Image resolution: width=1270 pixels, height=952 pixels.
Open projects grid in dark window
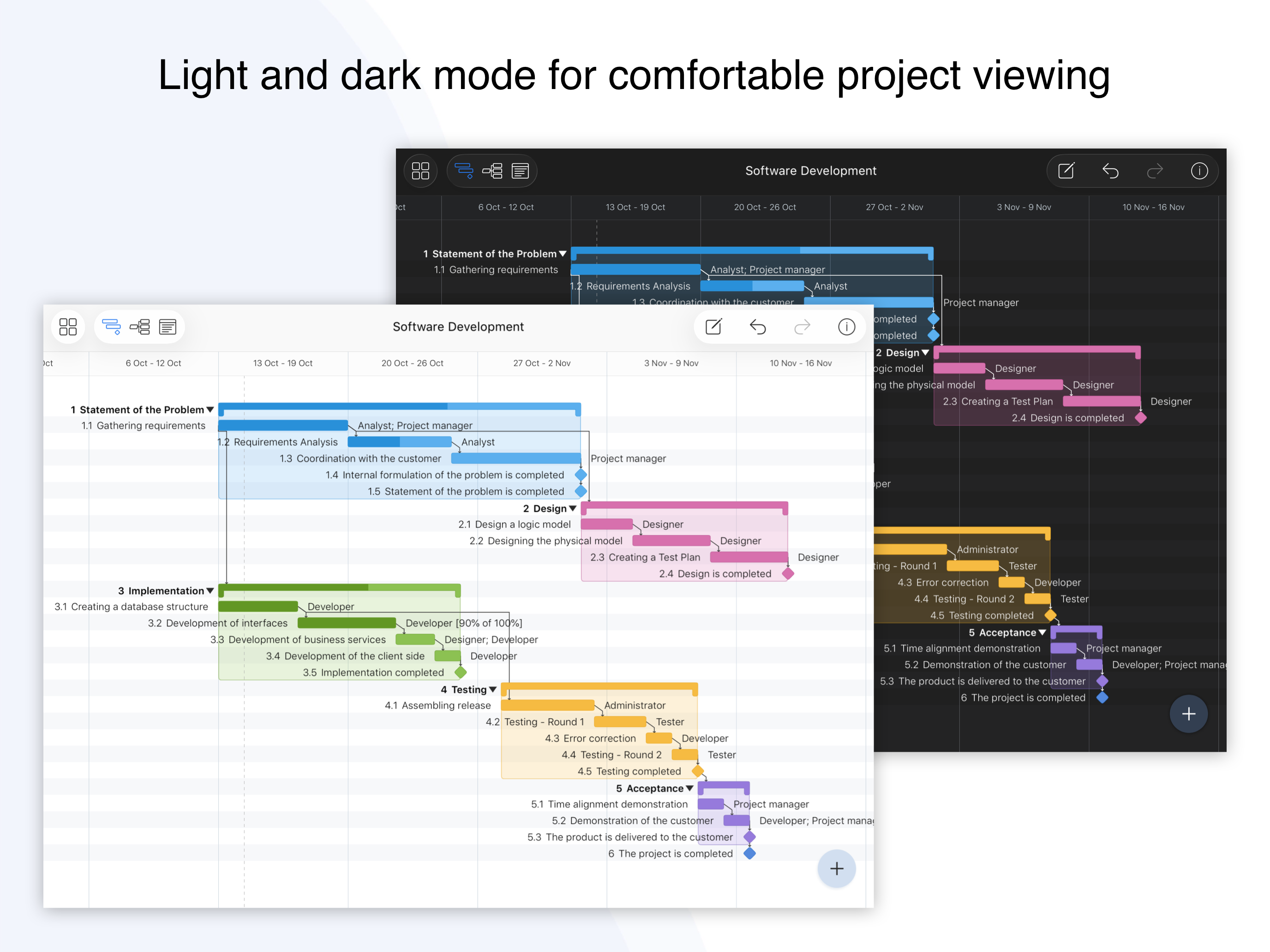tap(420, 171)
